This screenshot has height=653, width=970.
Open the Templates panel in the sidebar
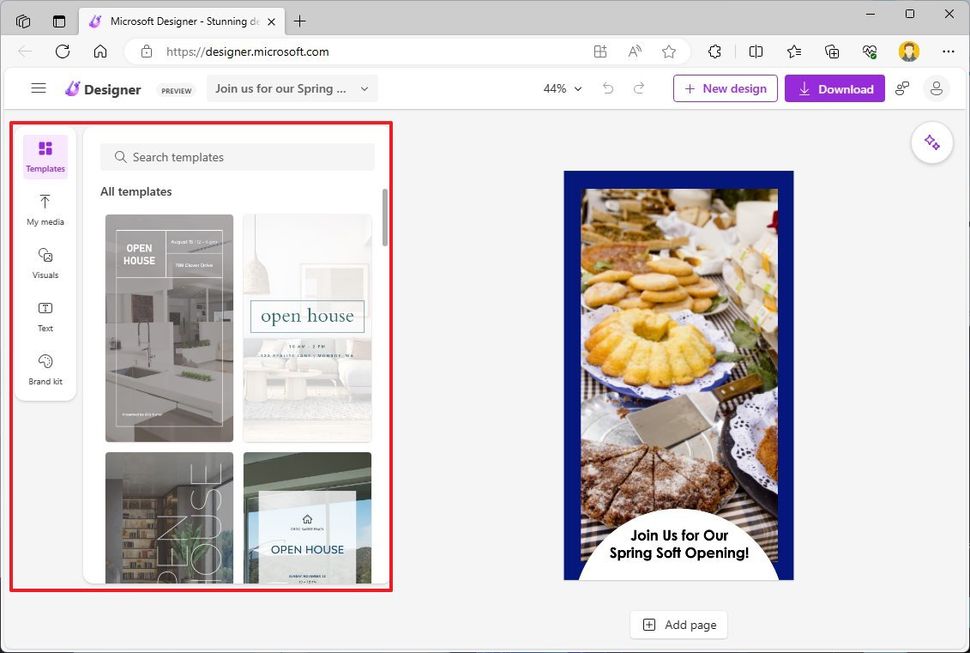click(45, 156)
